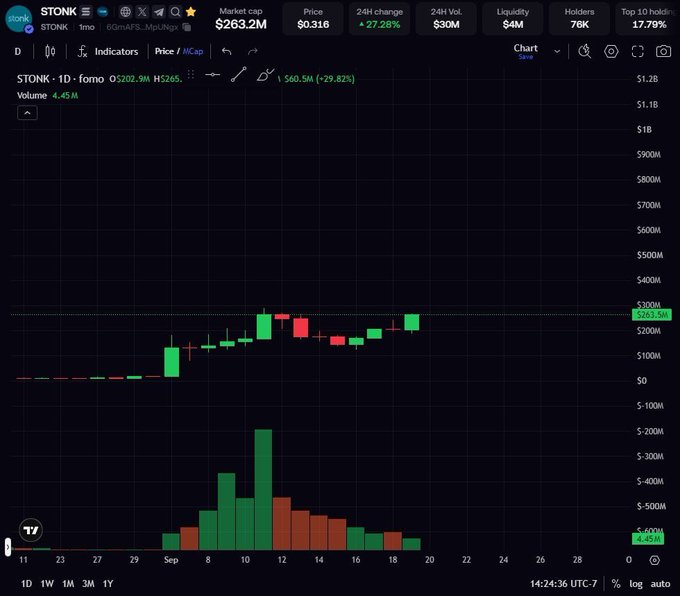The image size is (680, 596).
Task: Click the magnifier search icon in header
Action: (175, 12)
